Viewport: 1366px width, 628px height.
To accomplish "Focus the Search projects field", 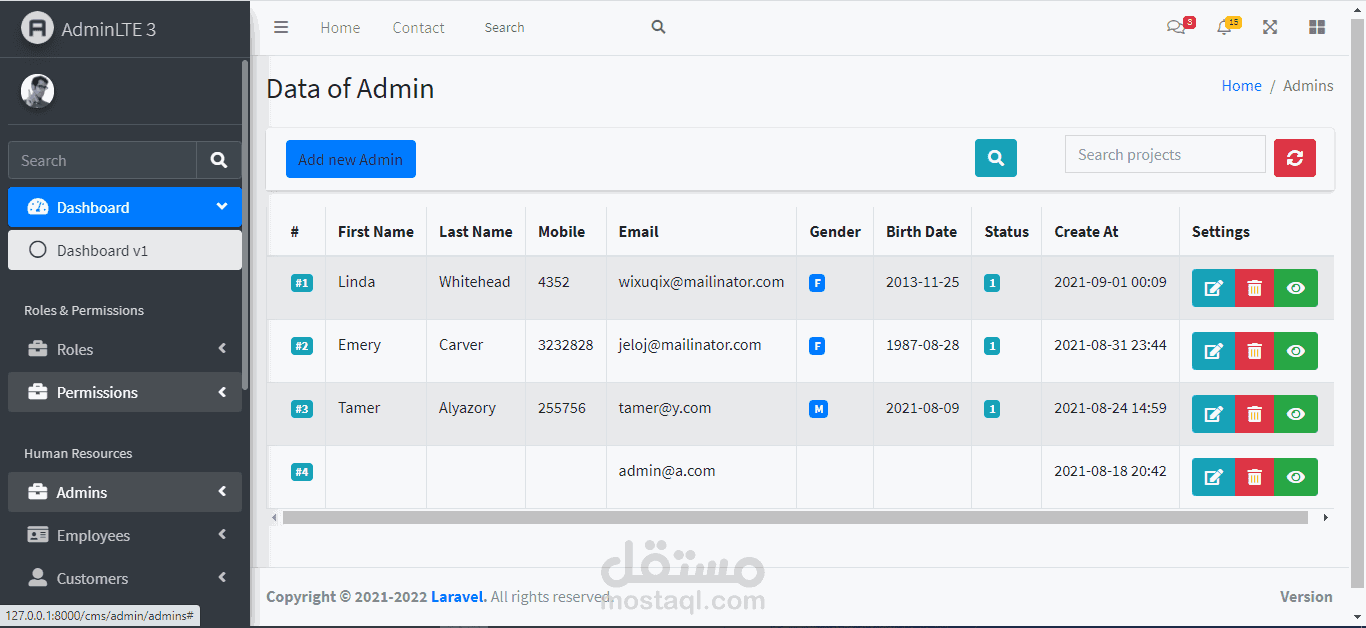I will 1165,155.
